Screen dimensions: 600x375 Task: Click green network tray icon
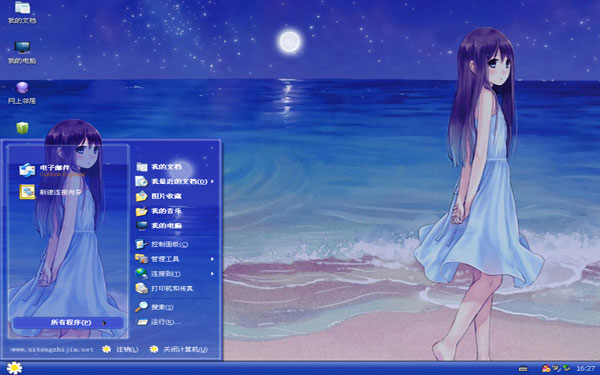pyautogui.click(x=567, y=368)
